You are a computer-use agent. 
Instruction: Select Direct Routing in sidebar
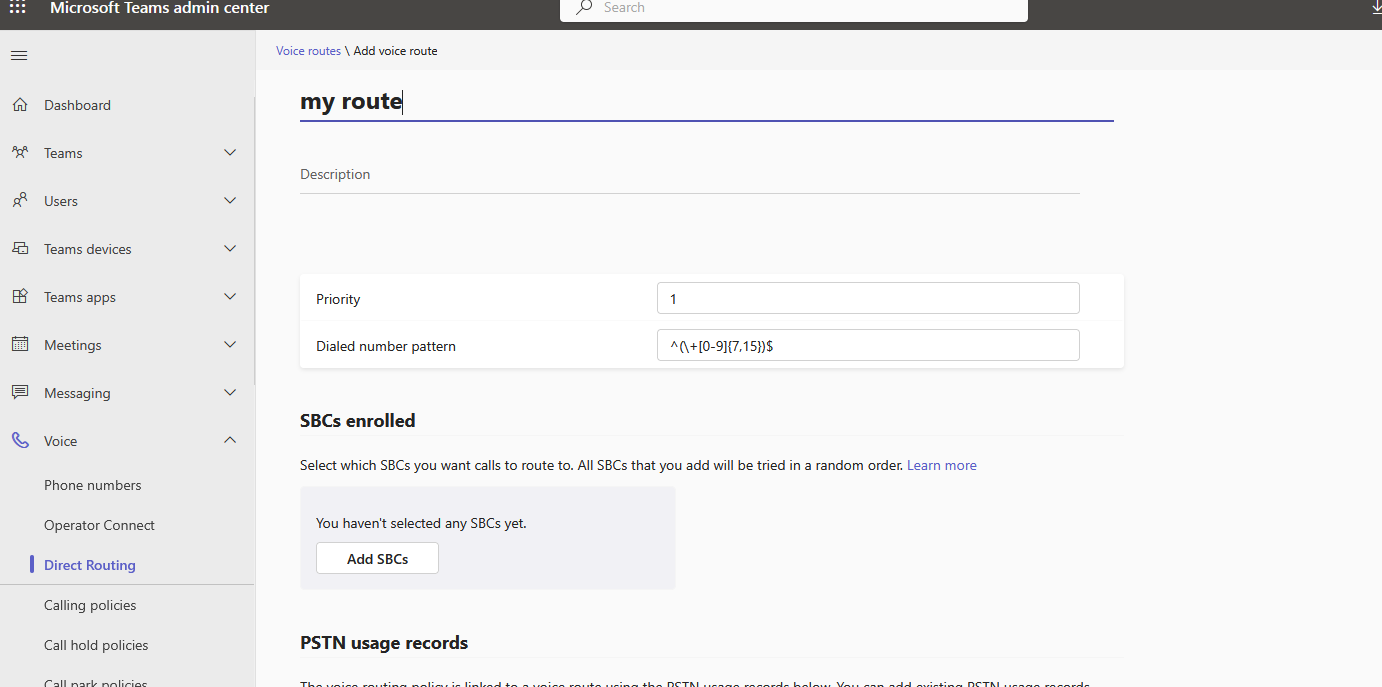90,565
